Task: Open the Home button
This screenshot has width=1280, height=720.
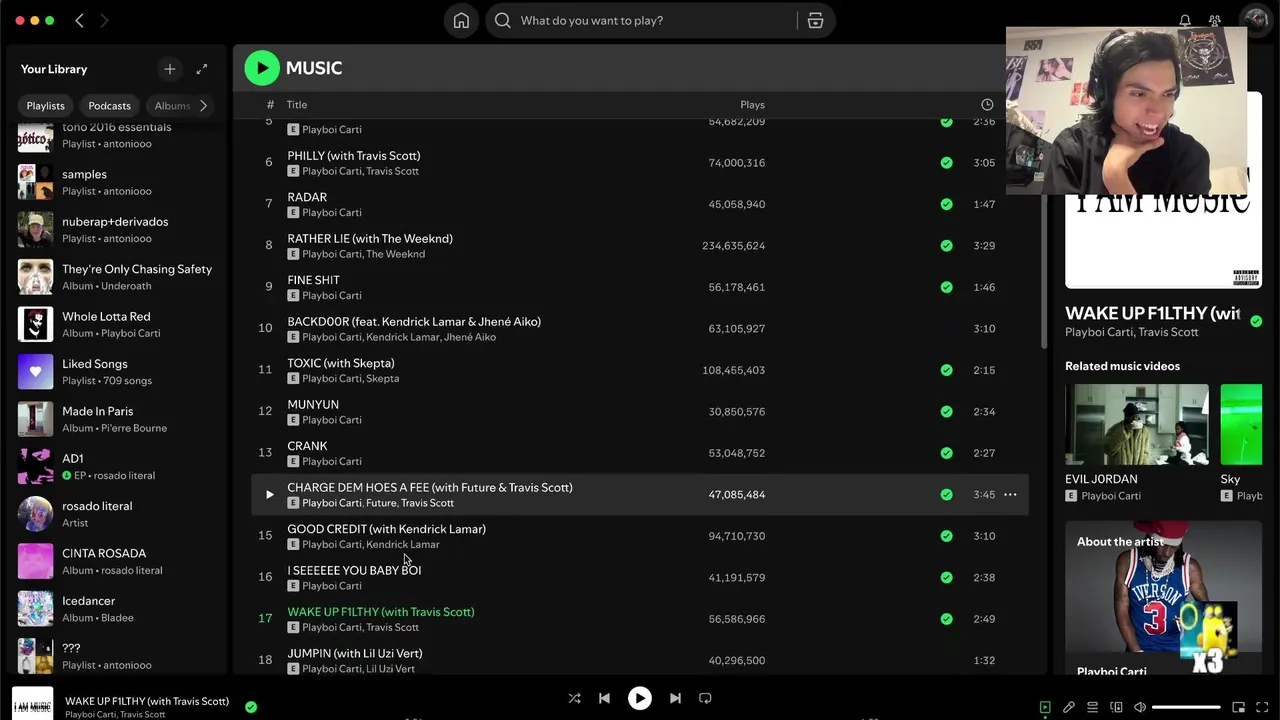Action: [461, 20]
